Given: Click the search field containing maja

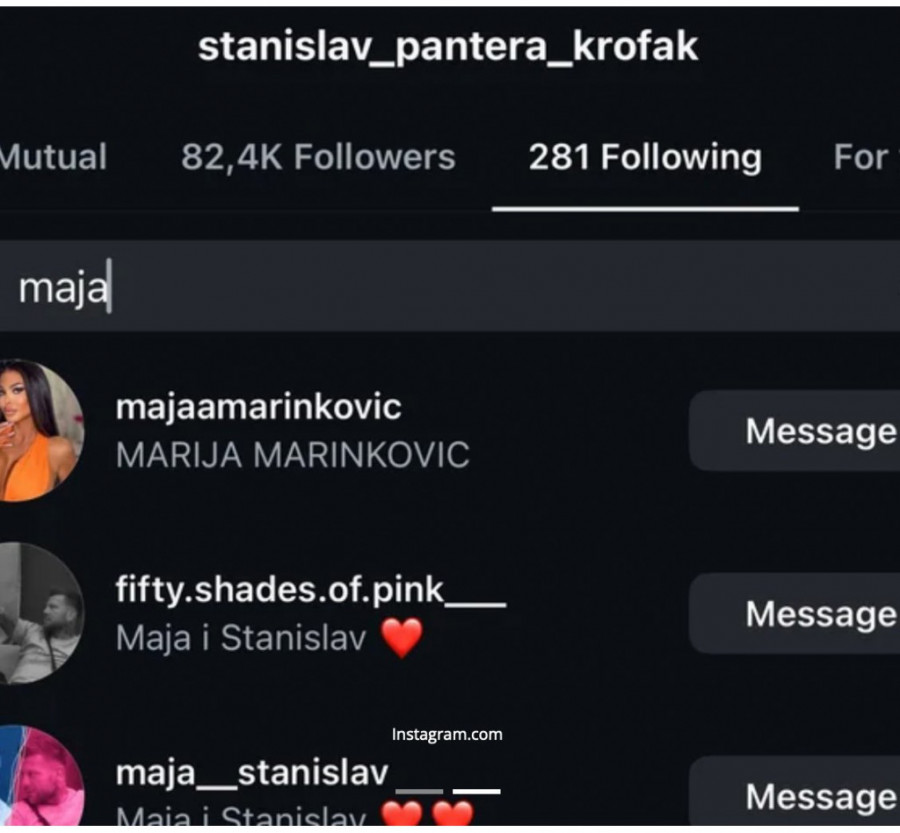Looking at the screenshot, I should tap(450, 286).
